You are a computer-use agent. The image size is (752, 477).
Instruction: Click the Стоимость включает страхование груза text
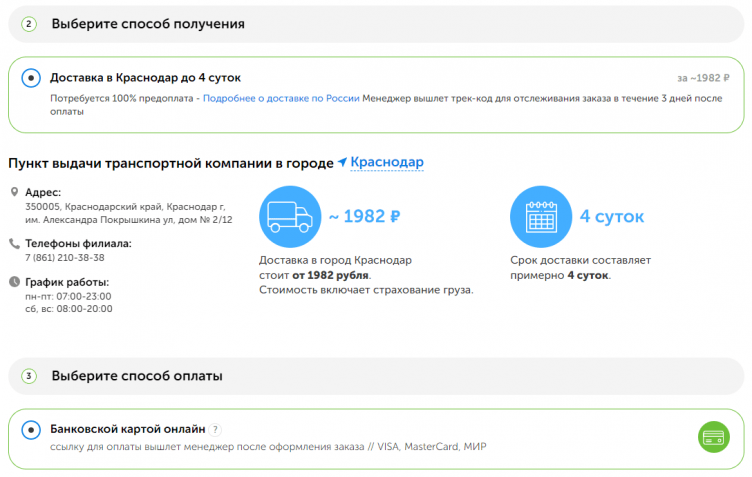pyautogui.click(x=366, y=290)
